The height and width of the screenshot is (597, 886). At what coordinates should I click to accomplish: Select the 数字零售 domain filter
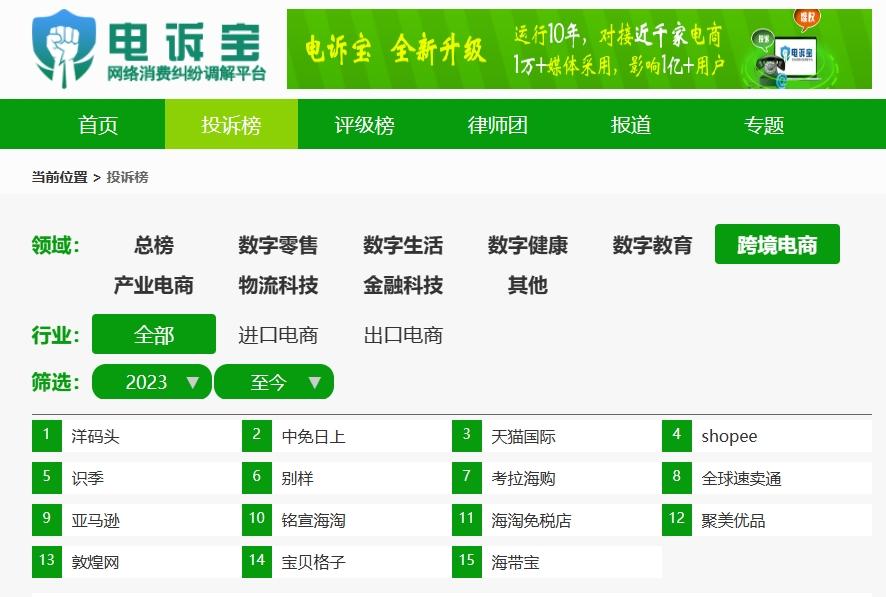(278, 245)
